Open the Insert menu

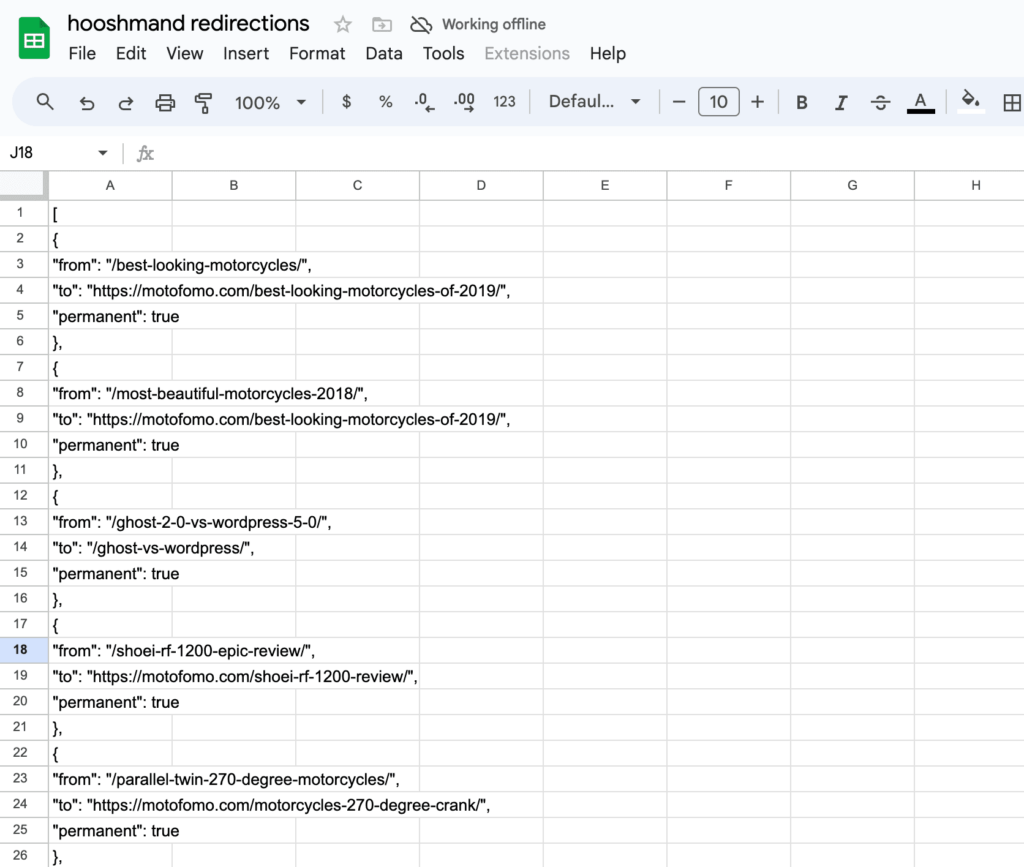pyautogui.click(x=246, y=54)
